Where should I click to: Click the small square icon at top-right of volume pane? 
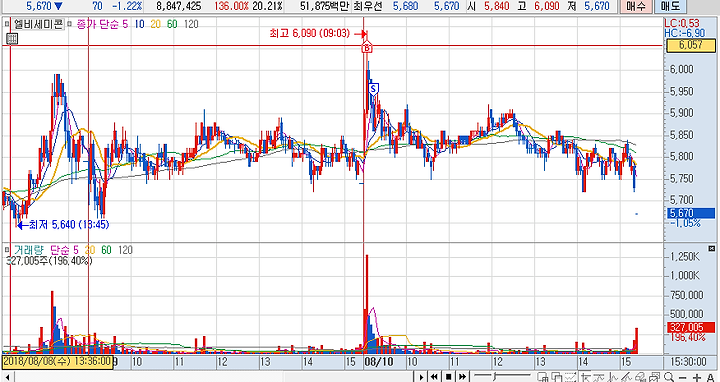coord(712,248)
